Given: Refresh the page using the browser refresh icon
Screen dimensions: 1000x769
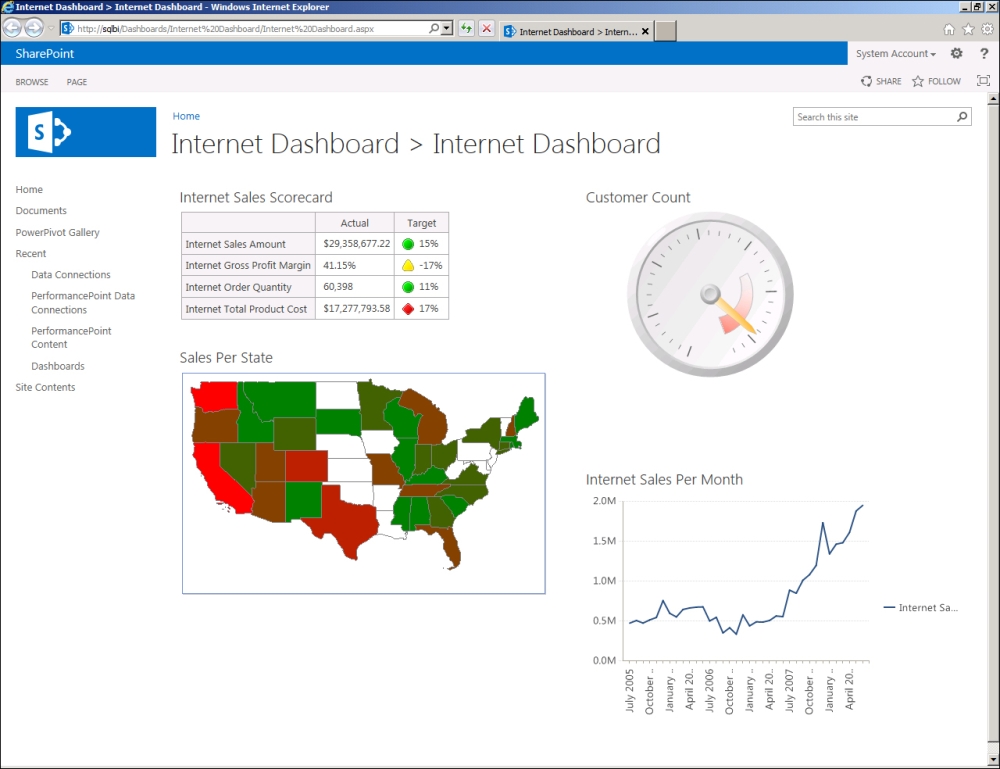Looking at the screenshot, I should point(466,28).
